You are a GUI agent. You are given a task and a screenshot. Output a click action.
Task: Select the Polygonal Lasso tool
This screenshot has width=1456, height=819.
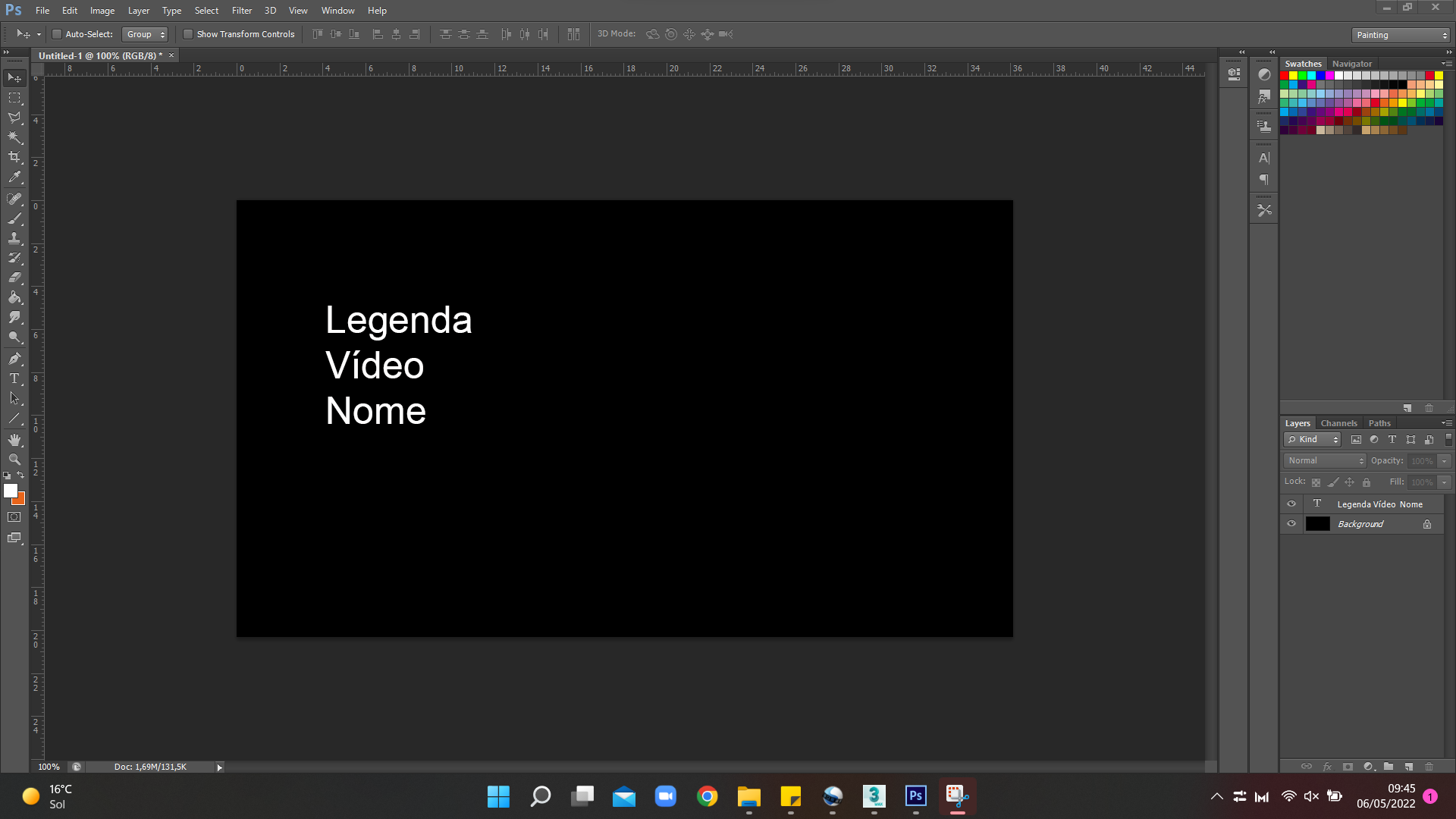click(14, 118)
